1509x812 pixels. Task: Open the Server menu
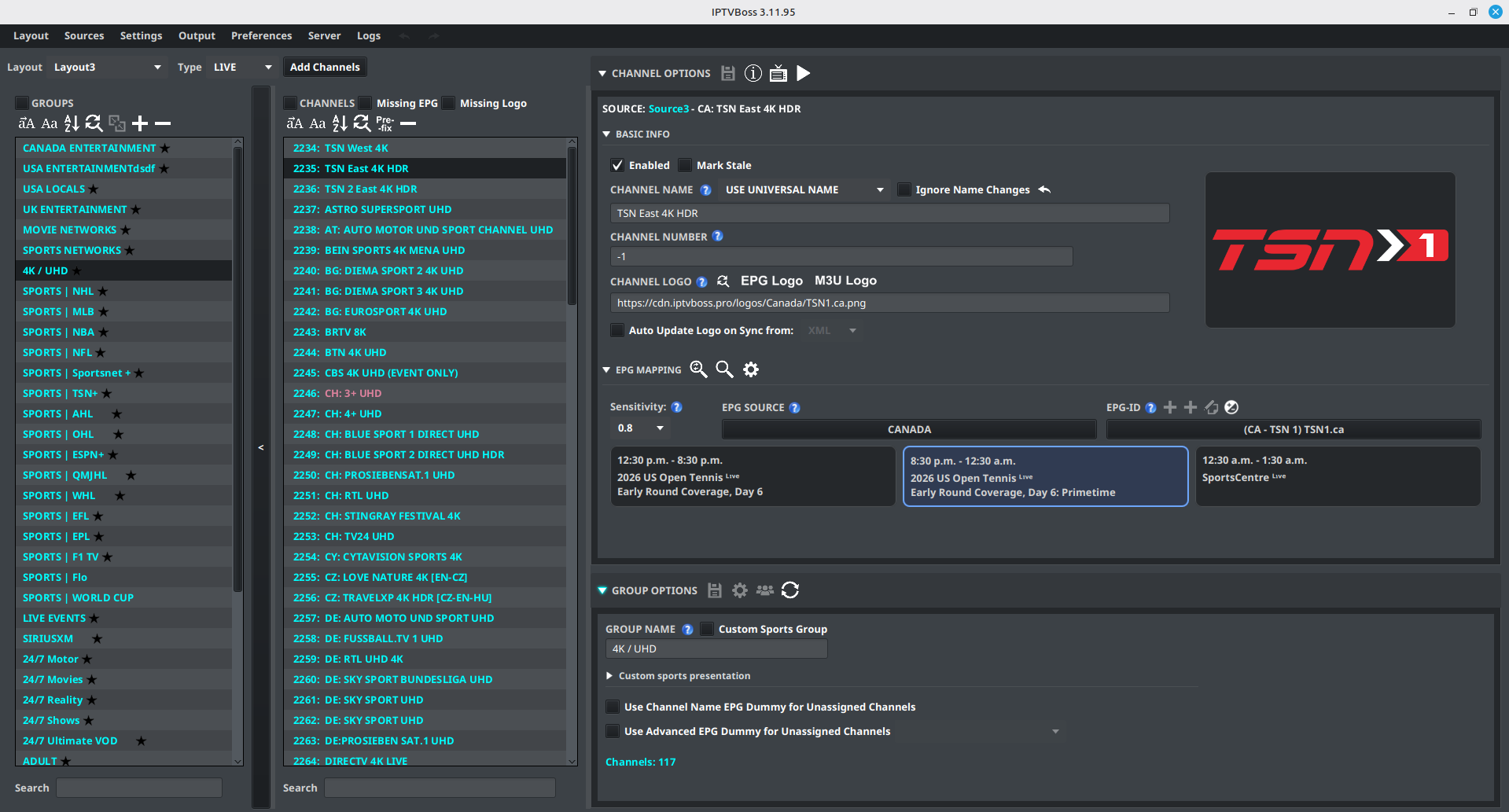(x=324, y=35)
